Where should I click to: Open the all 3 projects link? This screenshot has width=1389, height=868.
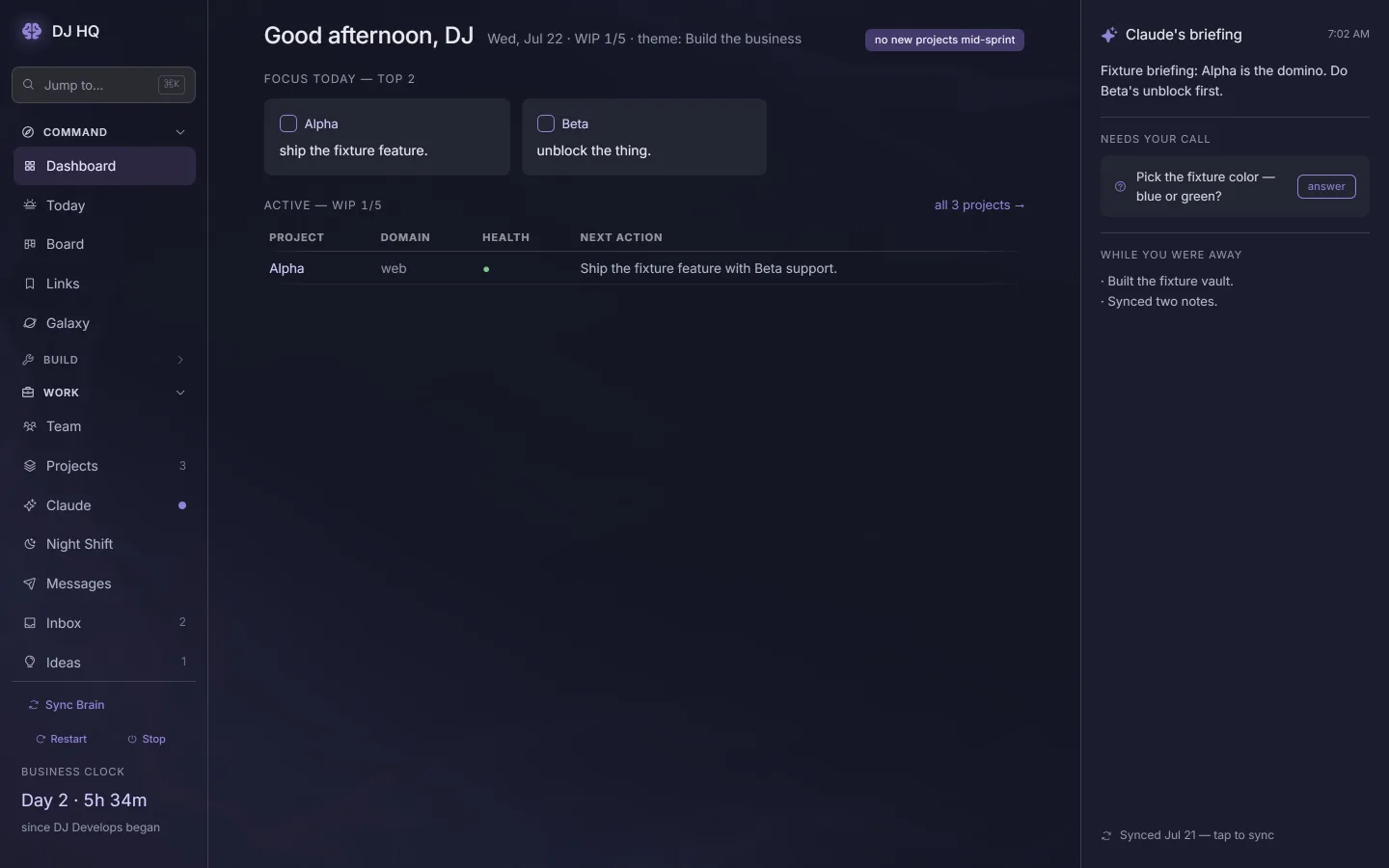pyautogui.click(x=979, y=205)
